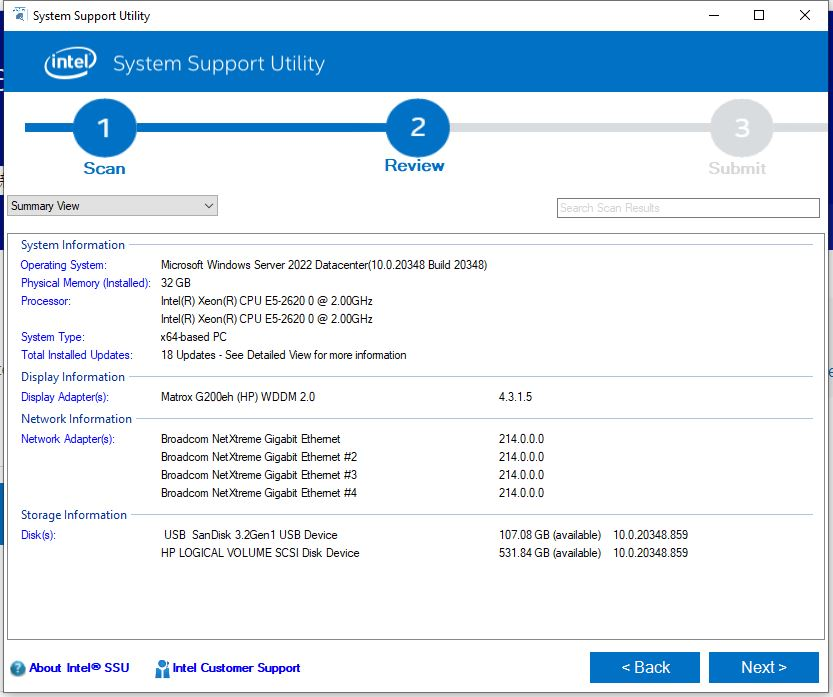The width and height of the screenshot is (833, 697).
Task: Click Broadcom NetXtreme Gigabit Ethernet #2
Action: (x=259, y=457)
